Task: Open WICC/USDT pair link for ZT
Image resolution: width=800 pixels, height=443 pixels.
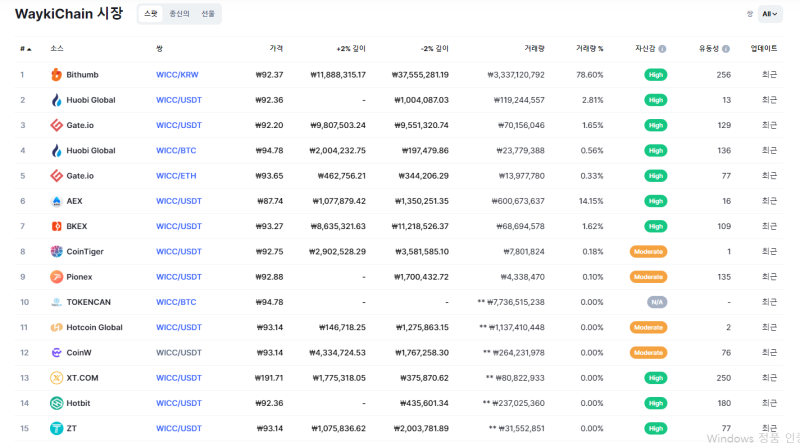Action: [179, 428]
